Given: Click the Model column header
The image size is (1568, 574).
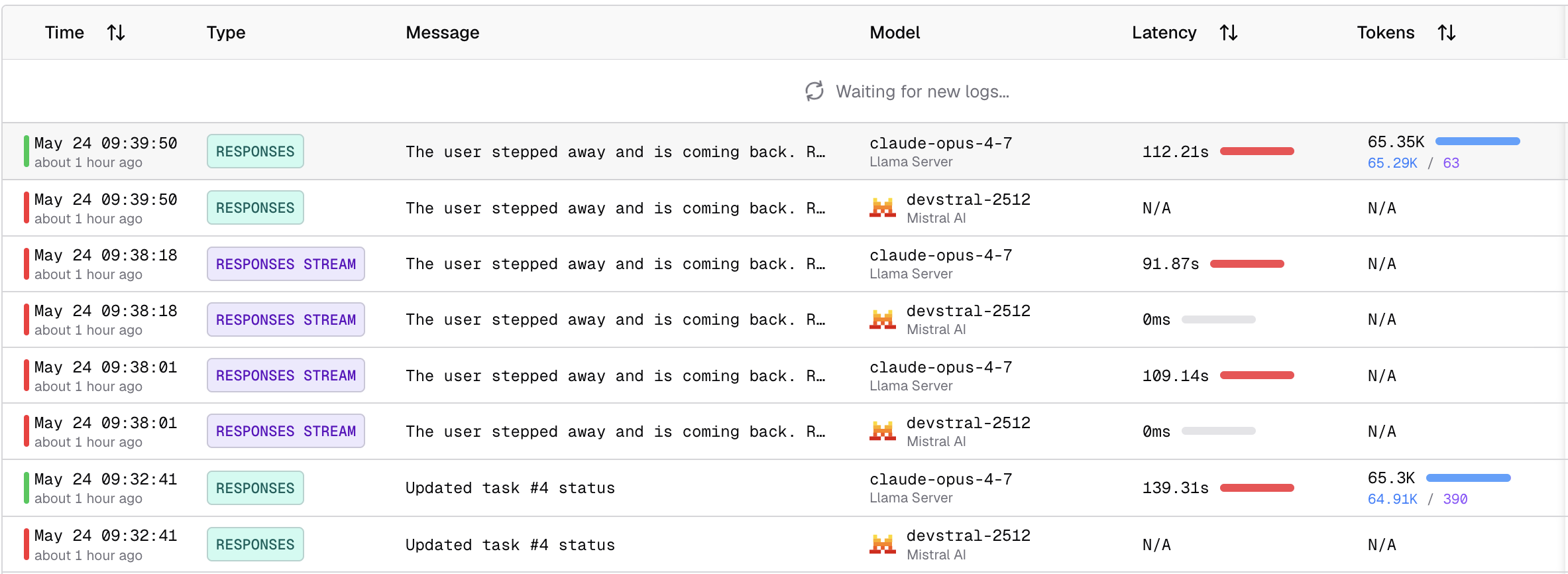Looking at the screenshot, I should point(895,32).
